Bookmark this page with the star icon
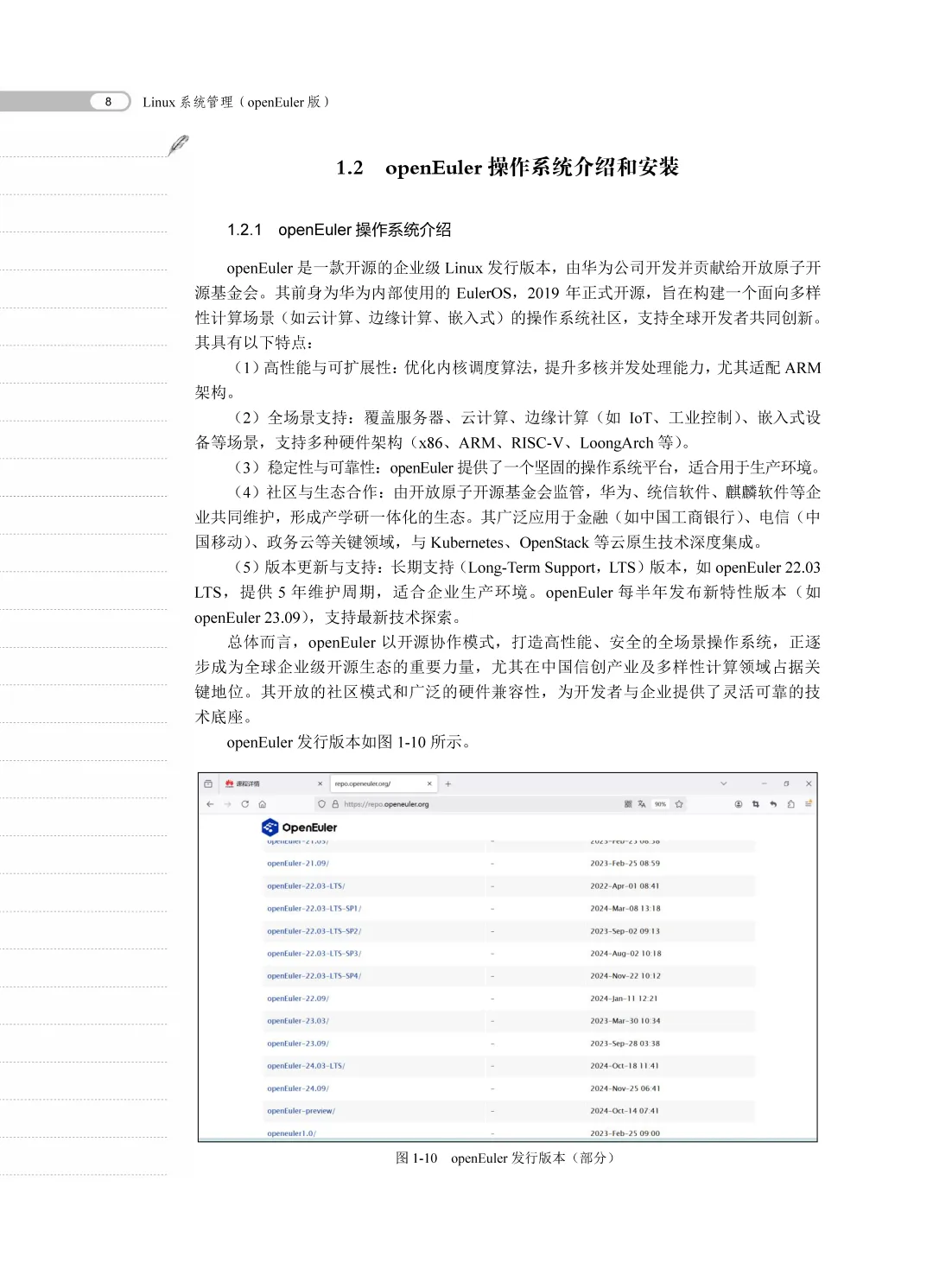This screenshot has height=1288, width=933. point(680,804)
